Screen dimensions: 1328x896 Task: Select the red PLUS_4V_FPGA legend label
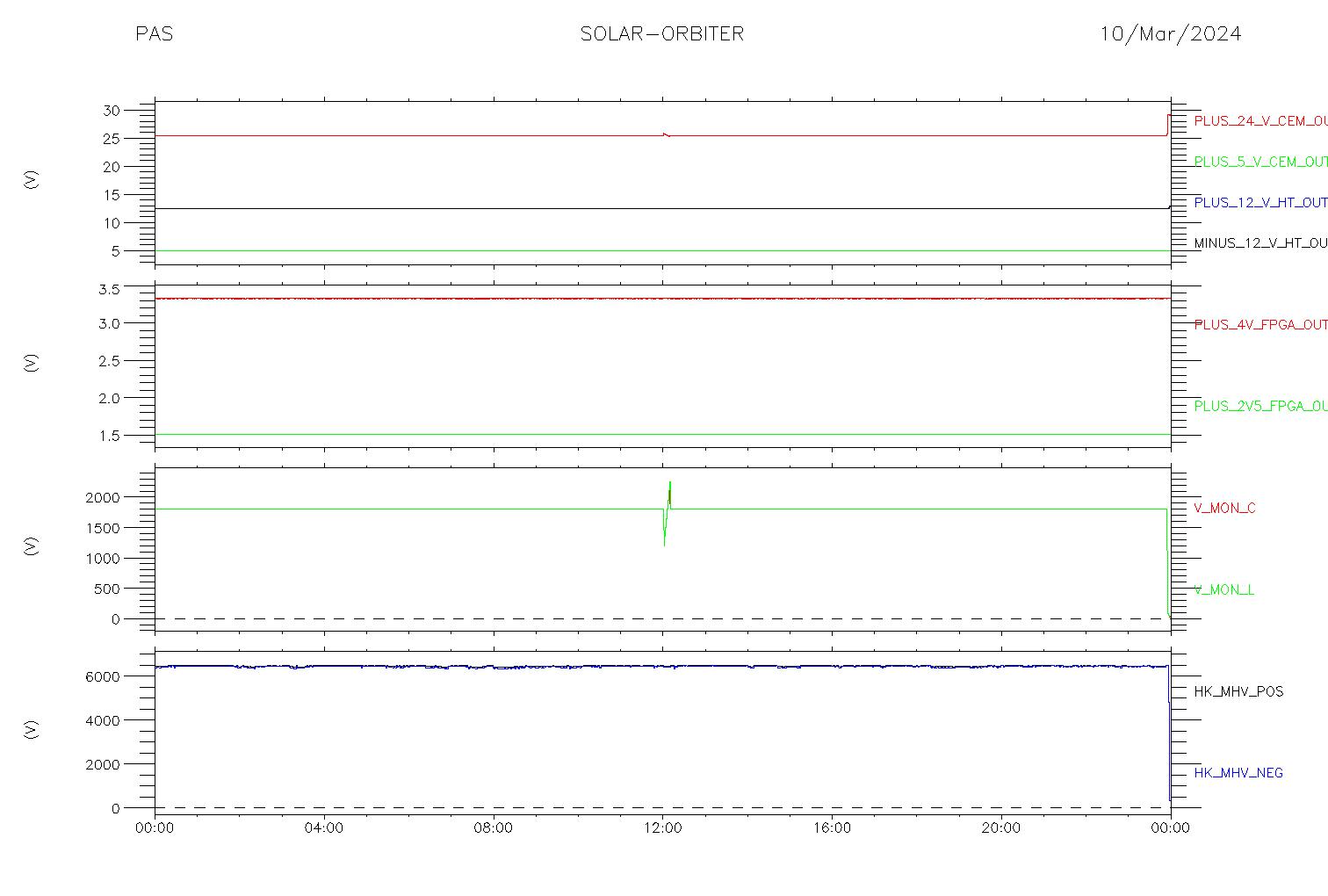tap(1260, 325)
